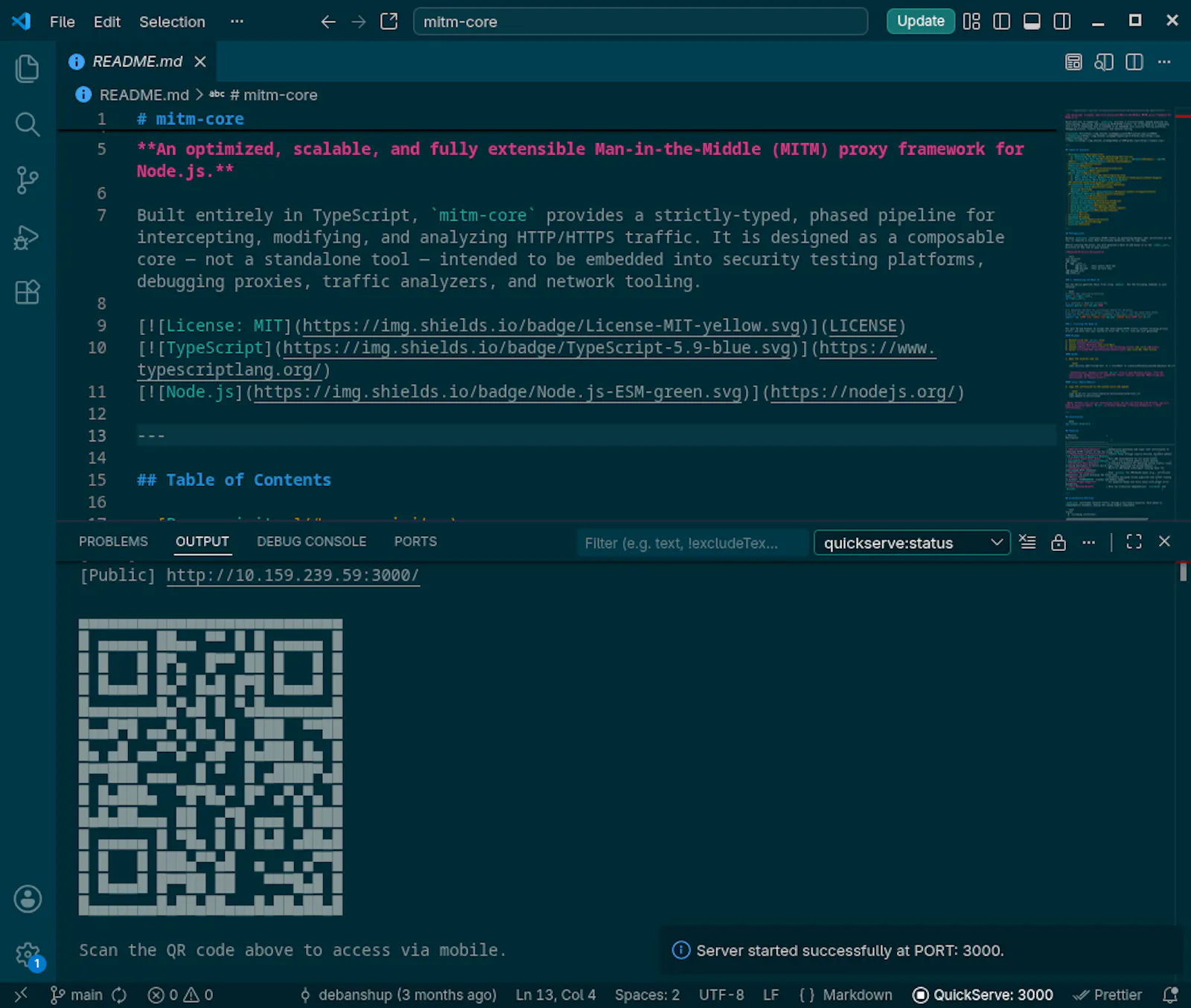Open output panel More Actions menu

(x=1089, y=542)
